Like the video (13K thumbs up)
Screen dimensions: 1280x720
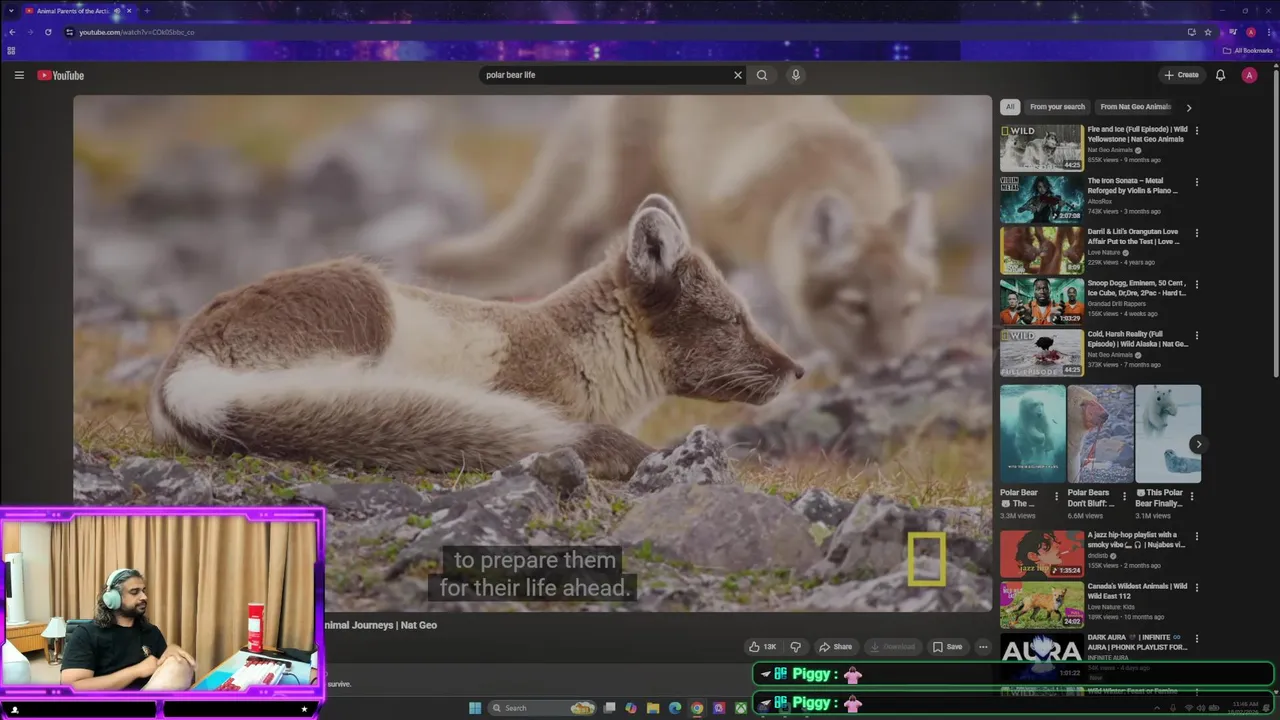tap(762, 647)
